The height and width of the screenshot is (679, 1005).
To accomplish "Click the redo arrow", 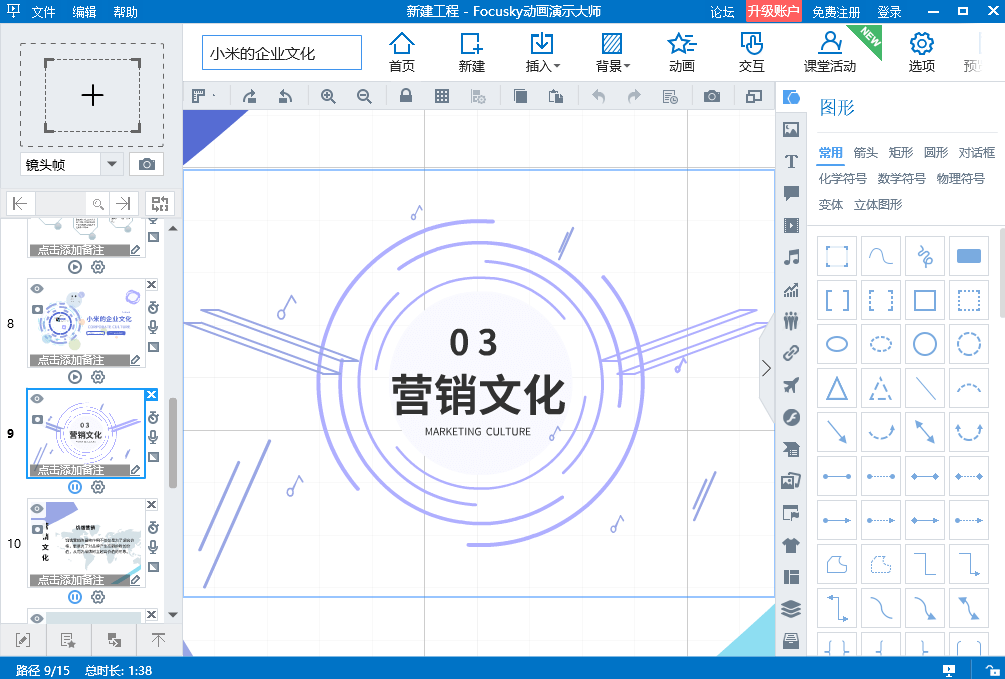I will click(x=634, y=96).
